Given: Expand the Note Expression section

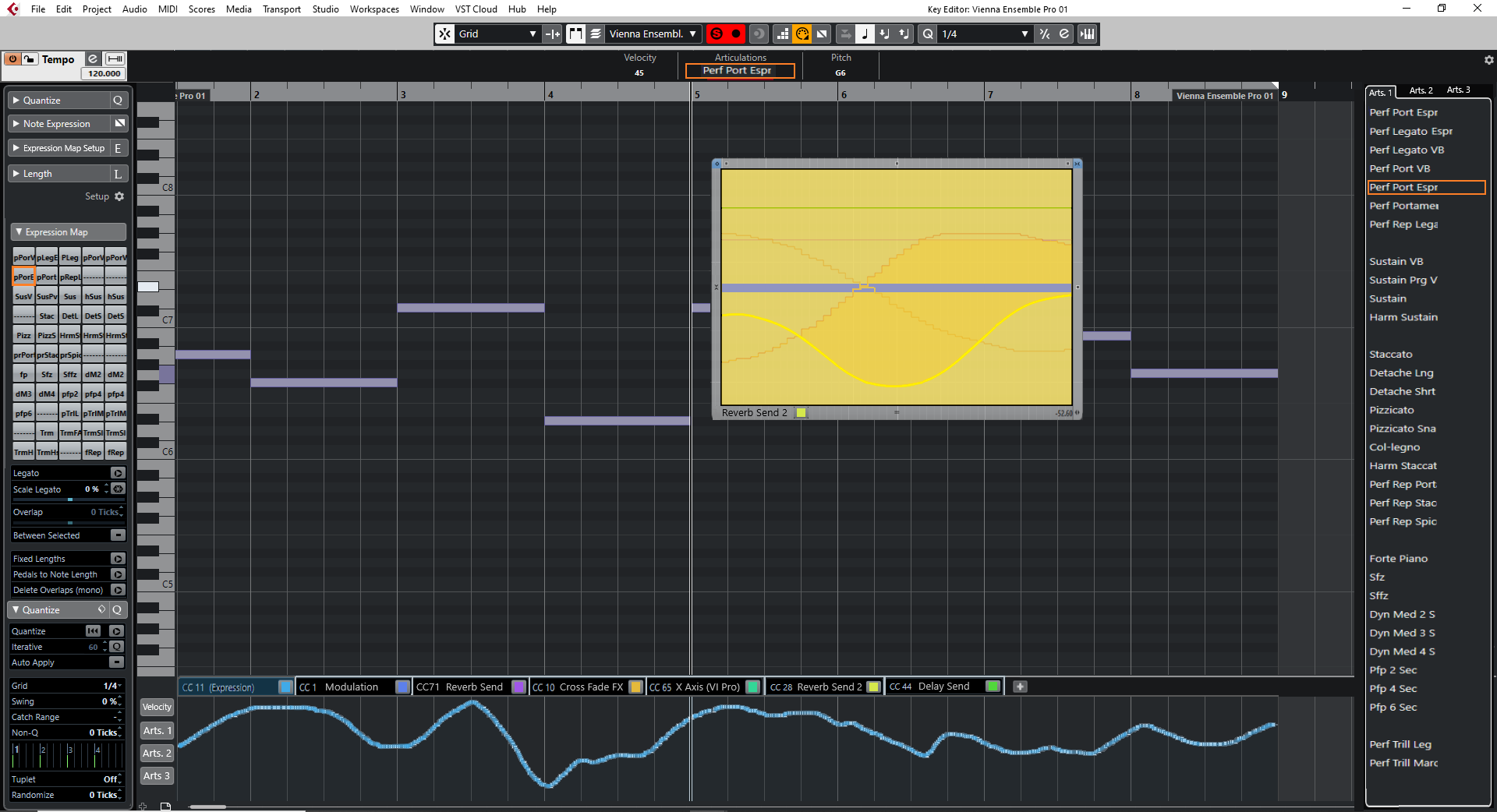Looking at the screenshot, I should pyautogui.click(x=58, y=124).
